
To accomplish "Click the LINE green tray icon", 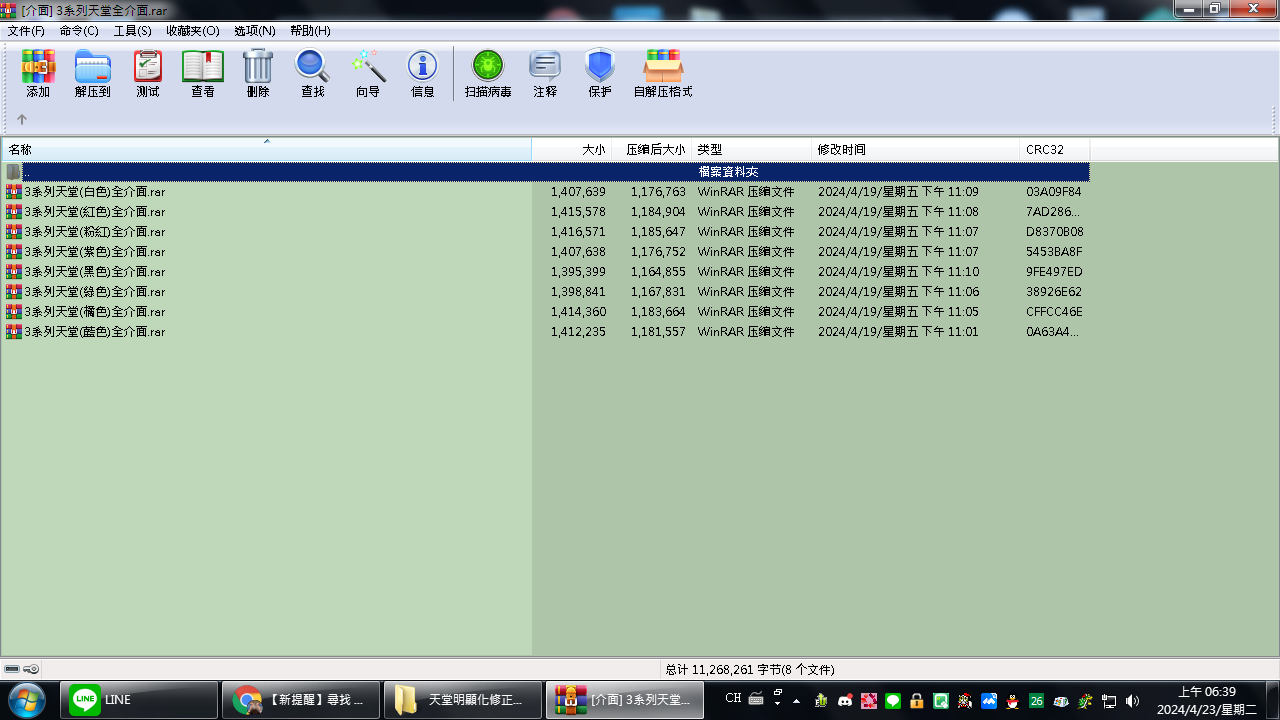I will [893, 701].
